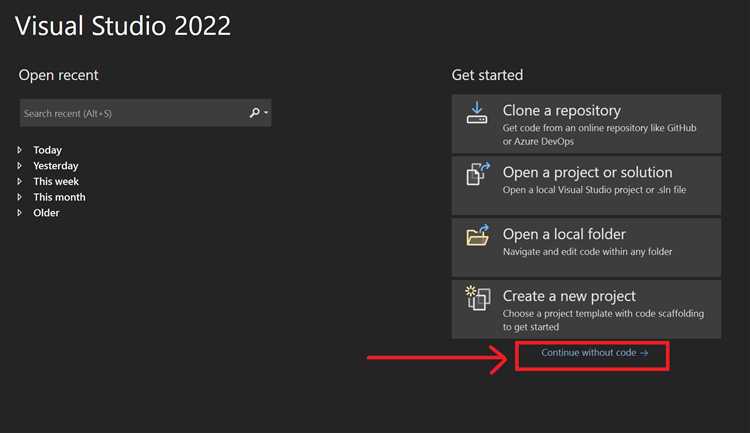
Task: Expand the This week group arrow
Action: (x=20, y=181)
